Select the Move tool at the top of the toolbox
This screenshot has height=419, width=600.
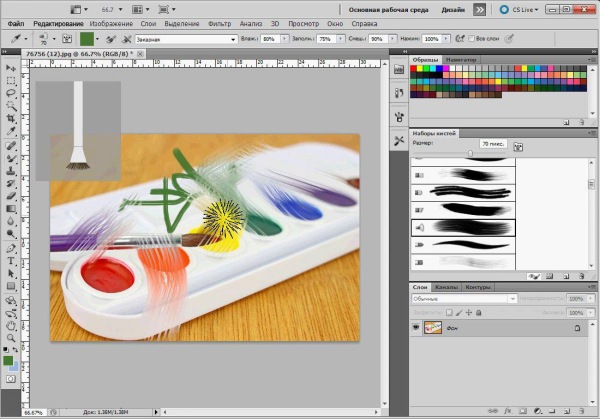10,65
